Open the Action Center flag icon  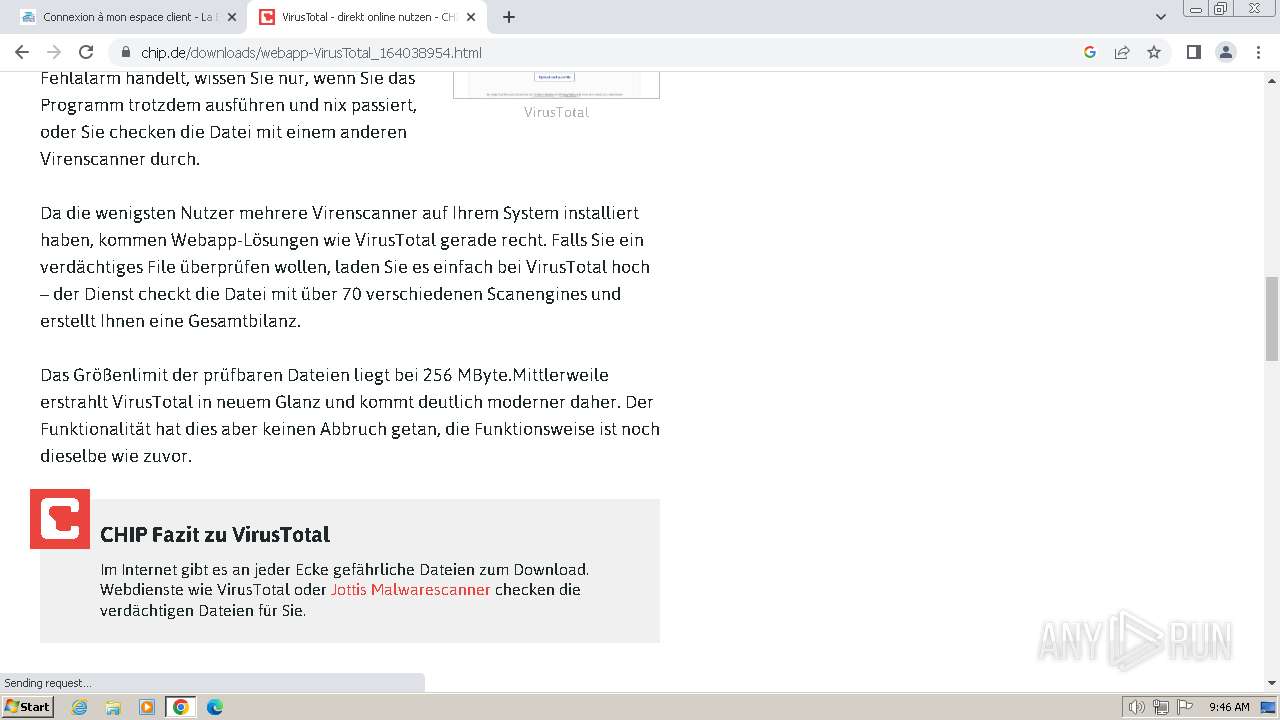[x=1185, y=707]
